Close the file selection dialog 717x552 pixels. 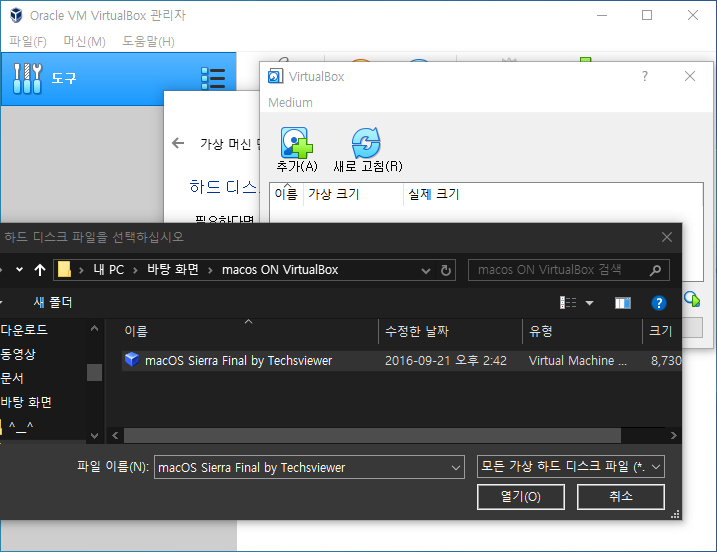click(667, 237)
